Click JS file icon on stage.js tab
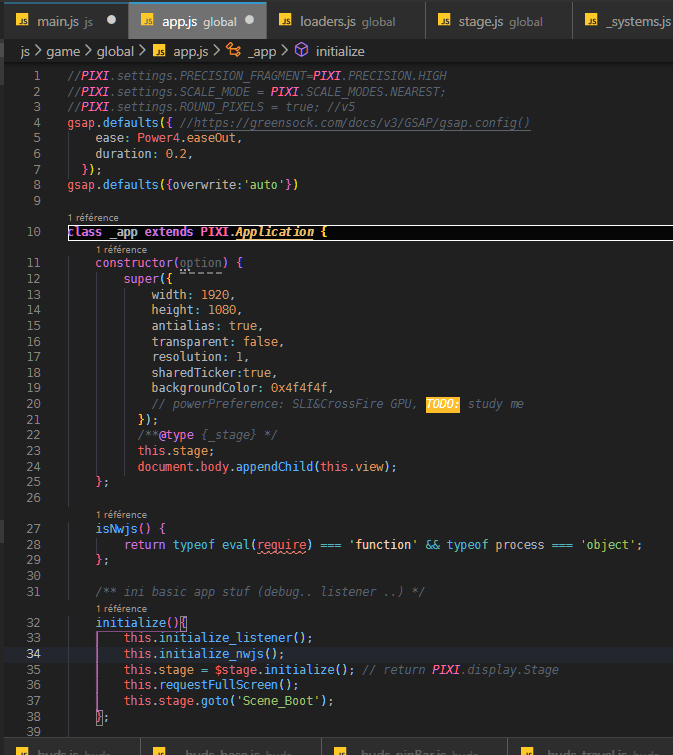 point(444,20)
